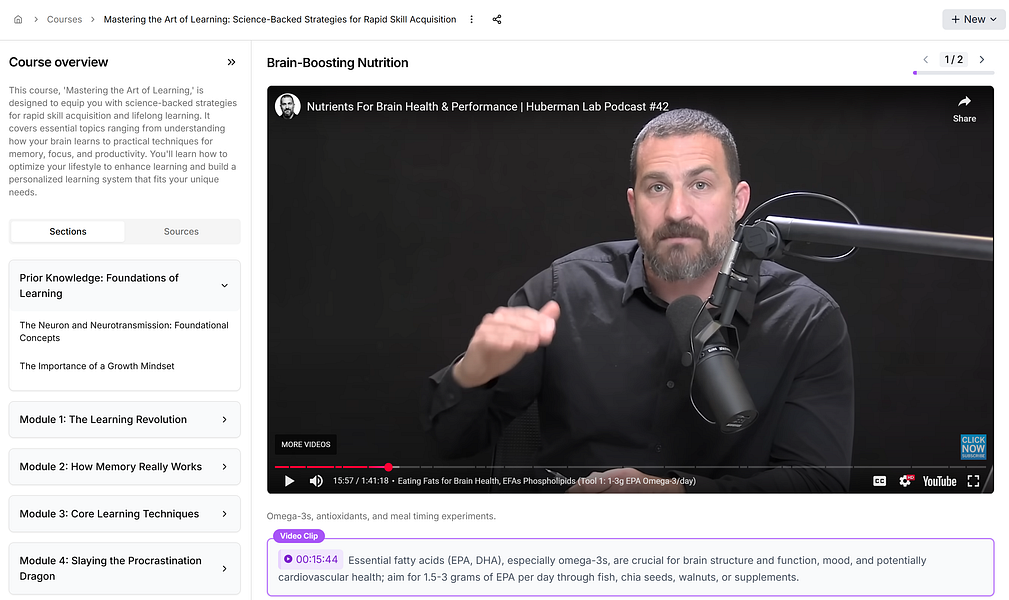
Task: Click the Video Clip tag label
Action: click(299, 536)
